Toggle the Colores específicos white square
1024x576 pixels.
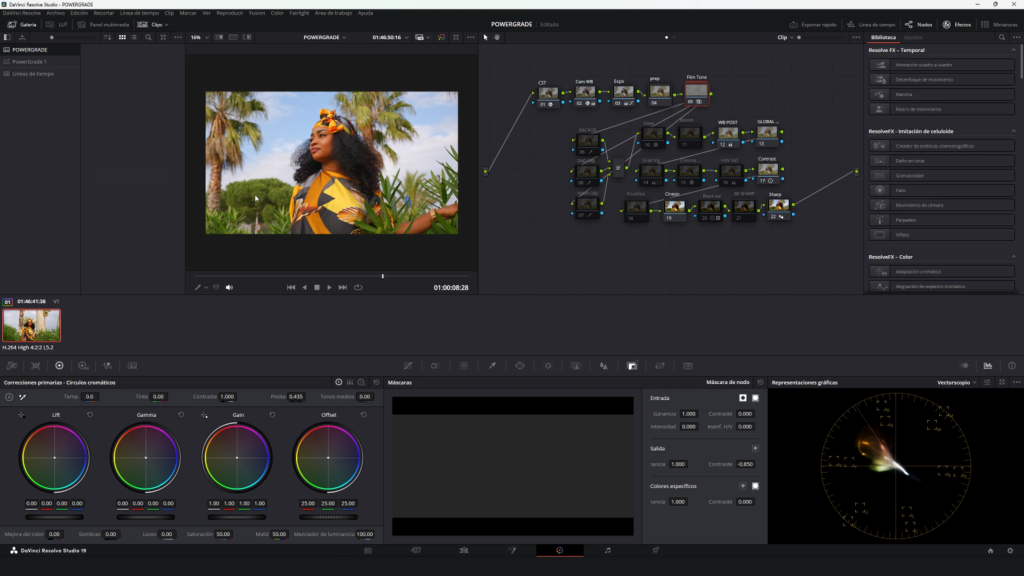(755, 486)
